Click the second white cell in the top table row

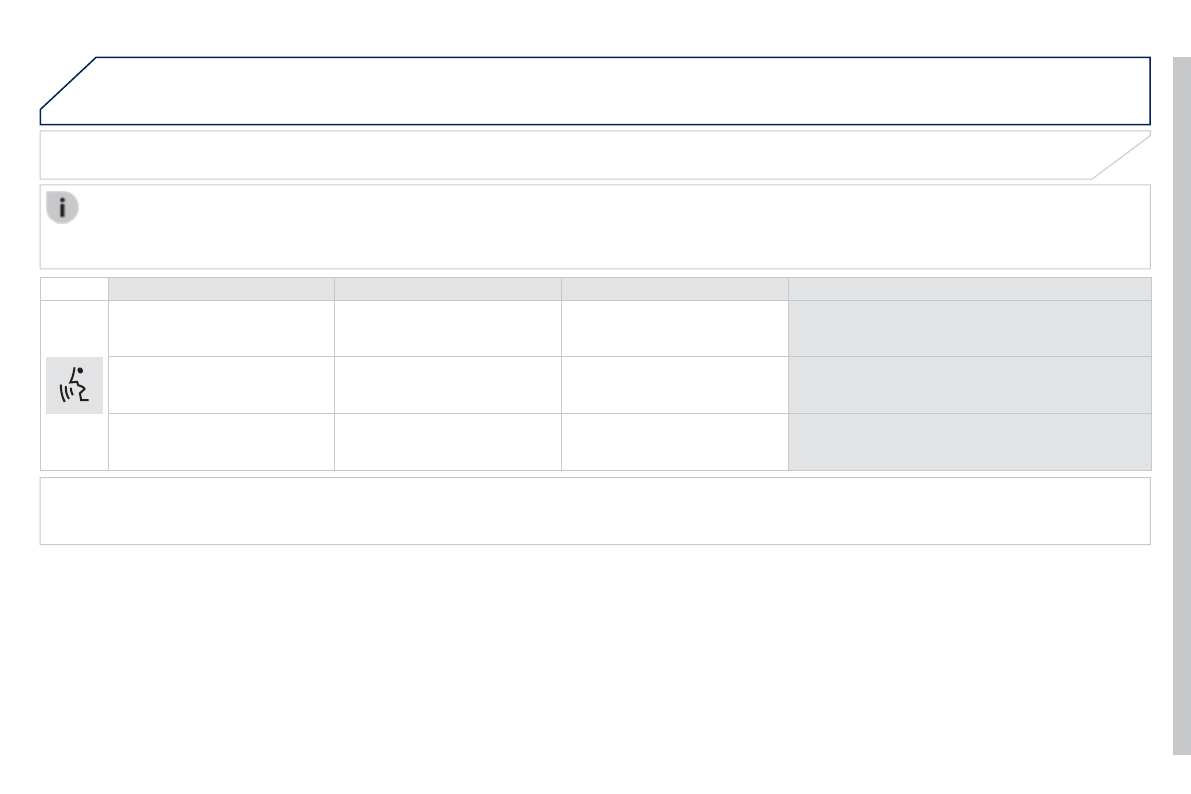pyautogui.click(x=447, y=328)
